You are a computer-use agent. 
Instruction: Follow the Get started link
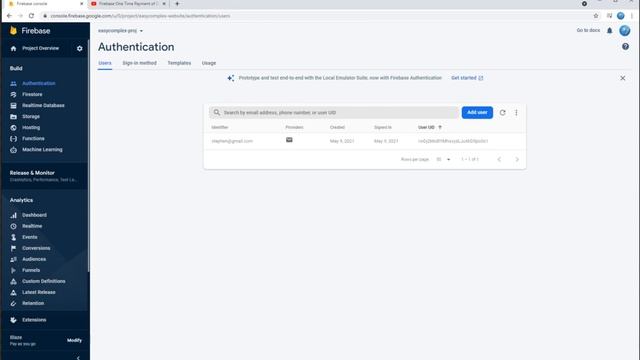point(467,78)
